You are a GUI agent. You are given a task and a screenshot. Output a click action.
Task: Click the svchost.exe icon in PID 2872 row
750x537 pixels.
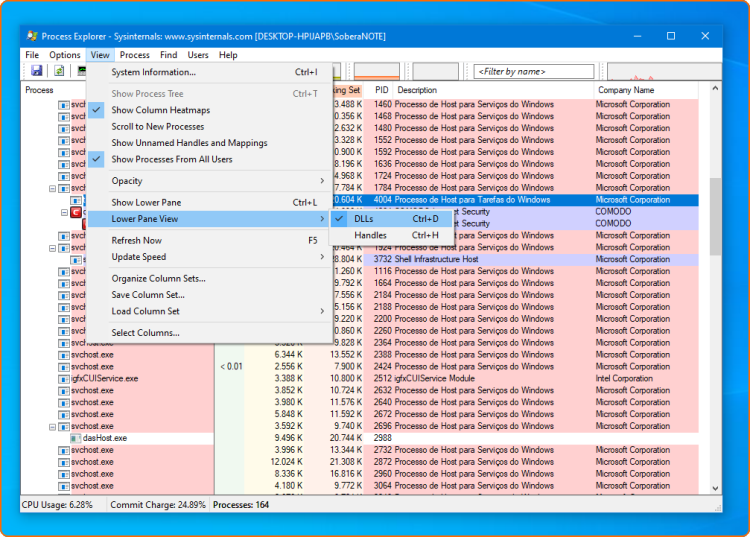pos(64,462)
